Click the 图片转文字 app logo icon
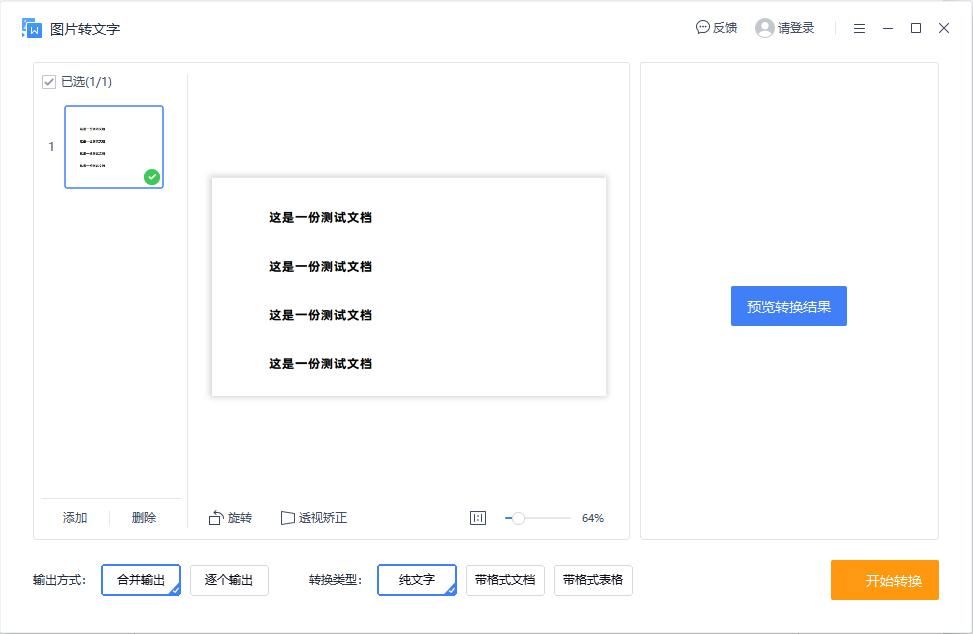This screenshot has width=973, height=634. (x=32, y=28)
